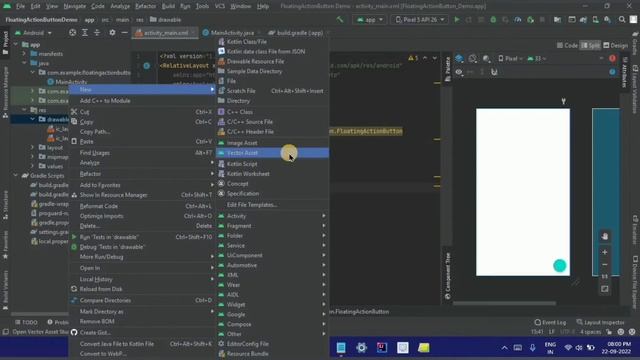Click the teal floating action button in preview
The image size is (640, 360).
[560, 266]
